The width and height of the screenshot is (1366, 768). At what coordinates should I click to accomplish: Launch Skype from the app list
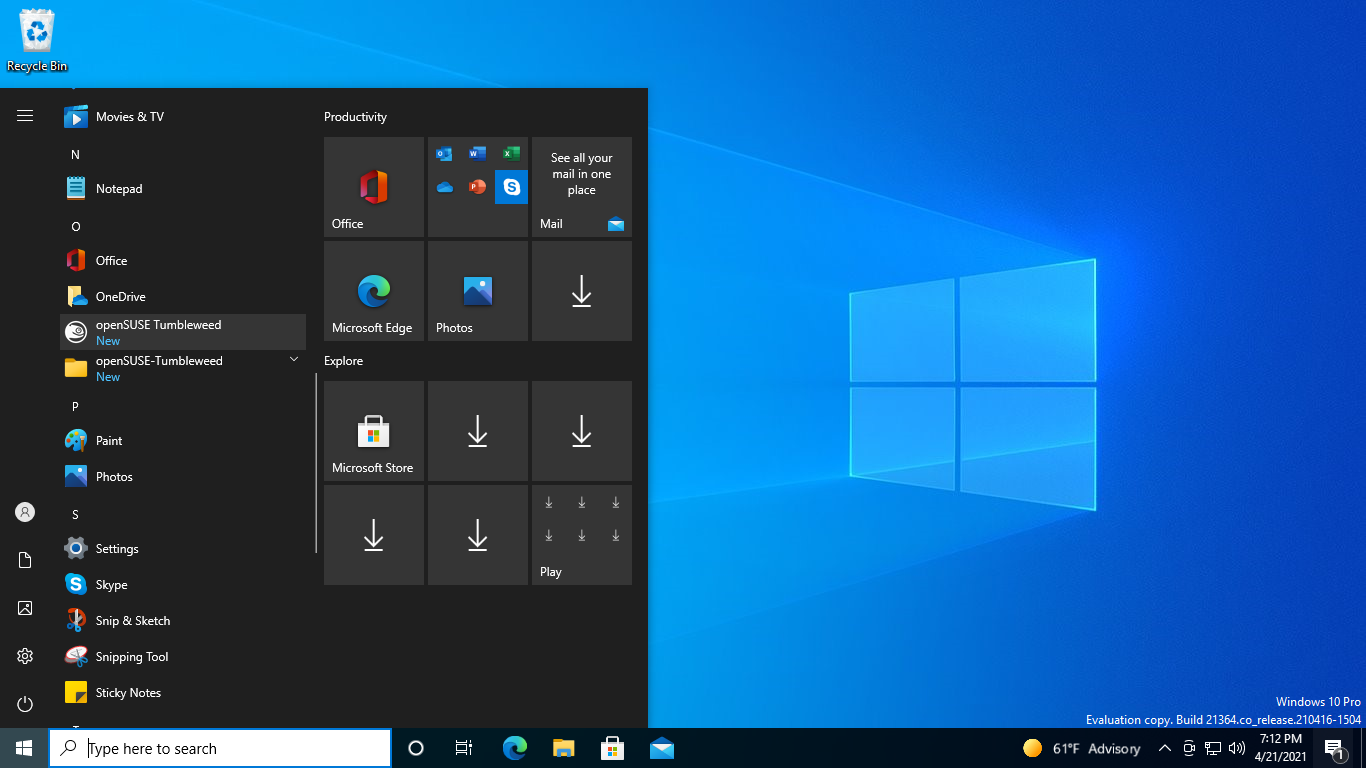pyautogui.click(x=183, y=585)
